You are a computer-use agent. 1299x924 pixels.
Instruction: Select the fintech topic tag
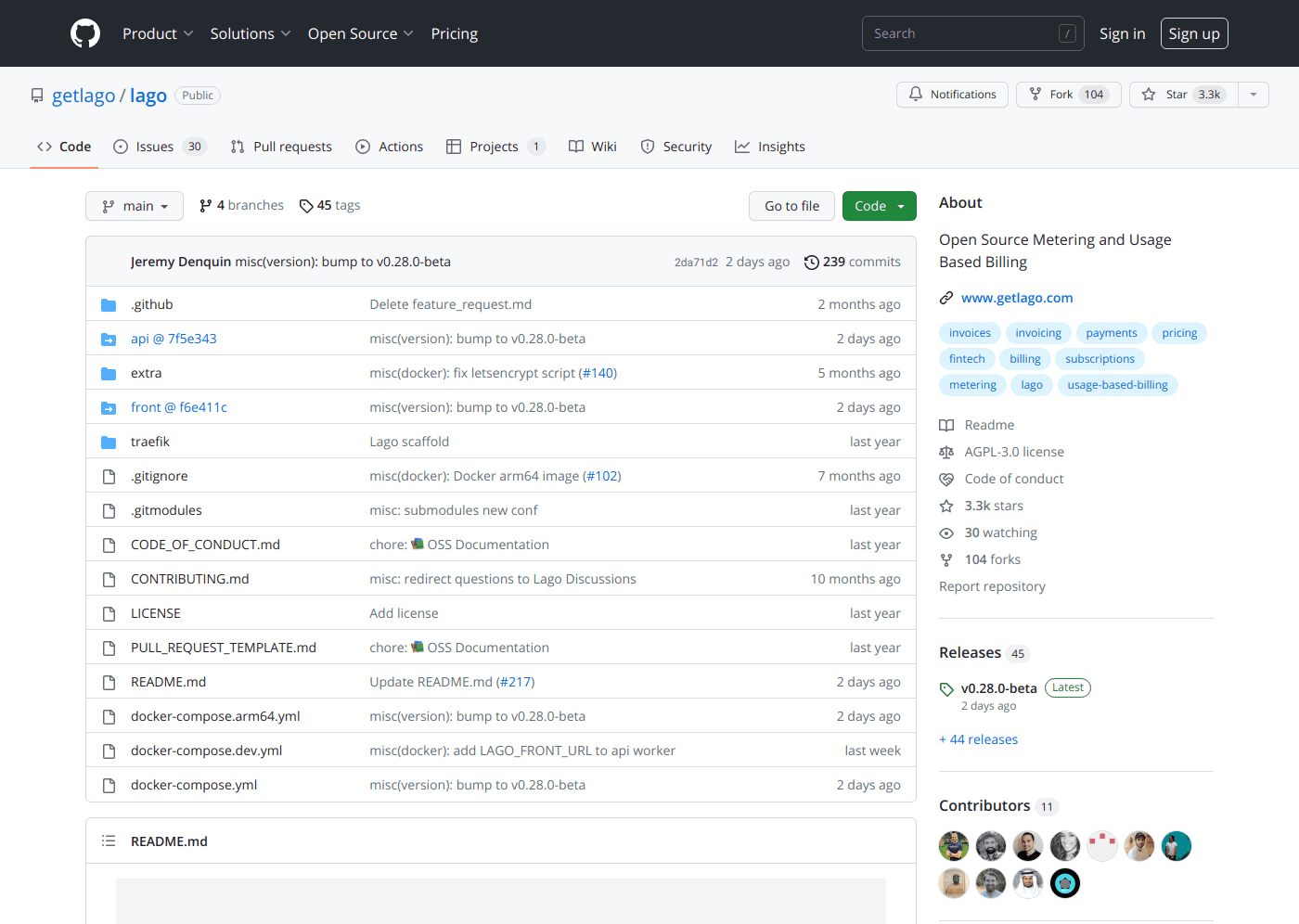[x=967, y=359]
